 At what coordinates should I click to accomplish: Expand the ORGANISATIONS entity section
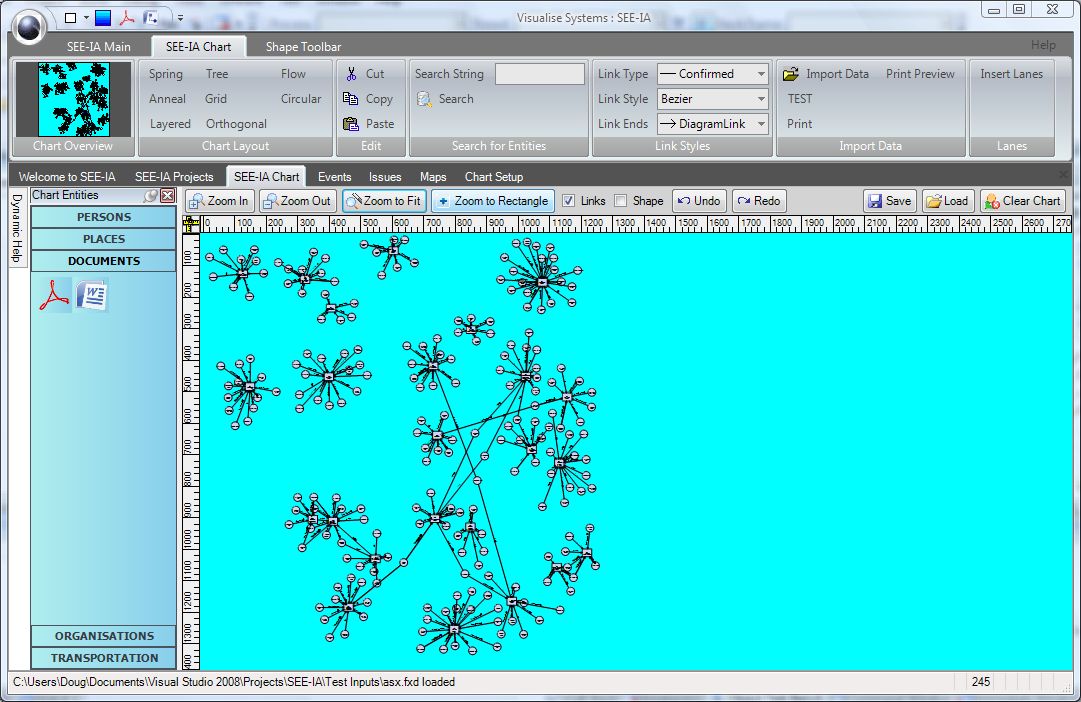(104, 636)
